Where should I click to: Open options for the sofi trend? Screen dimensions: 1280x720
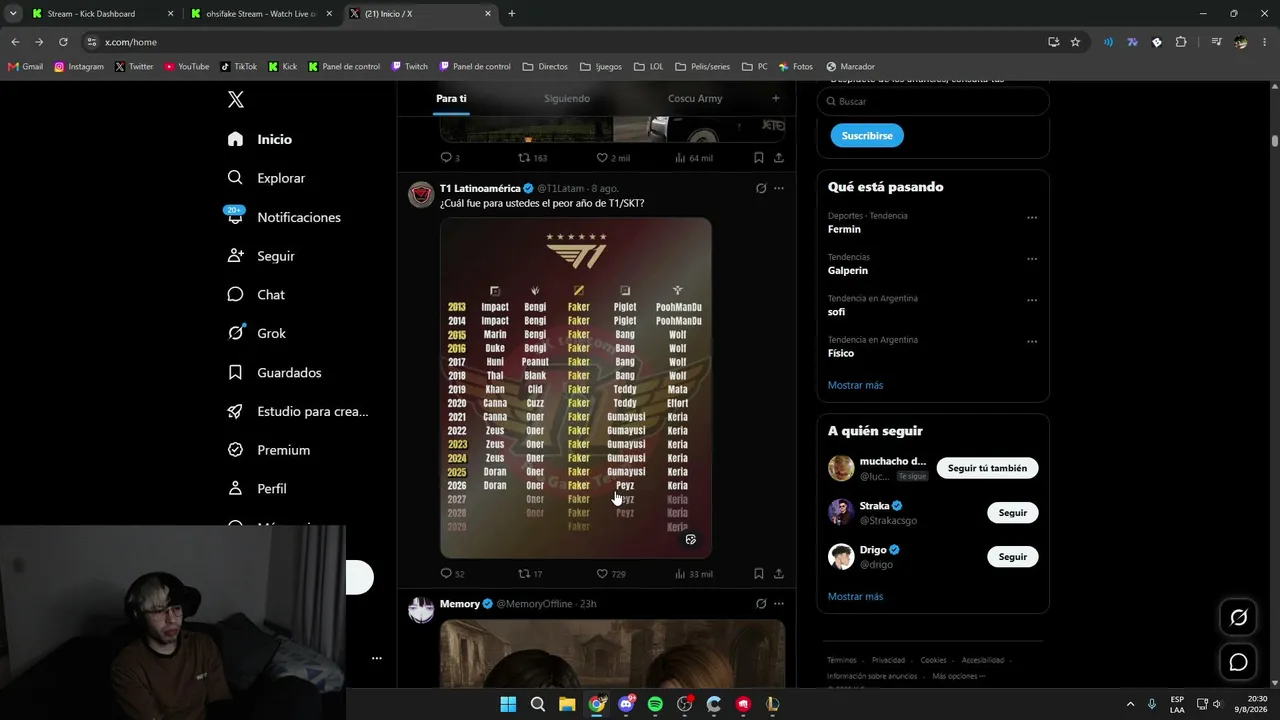[1032, 300]
